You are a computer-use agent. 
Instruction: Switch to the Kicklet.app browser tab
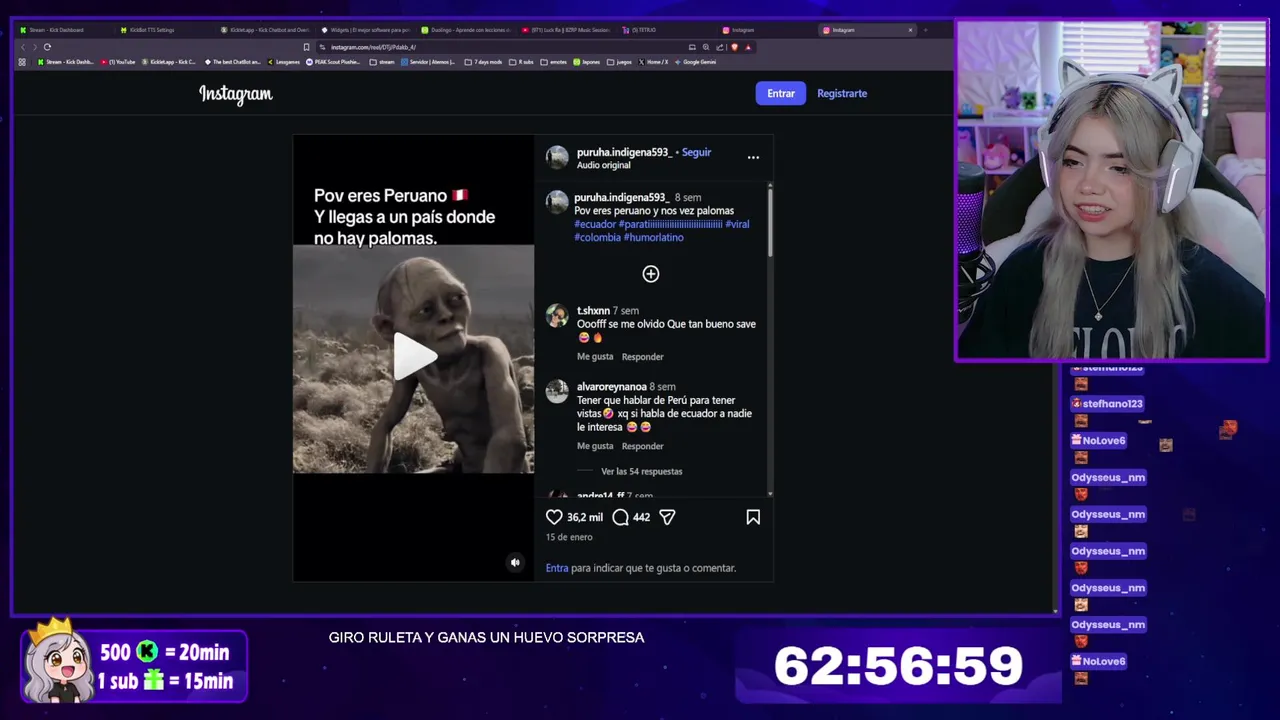(x=265, y=30)
